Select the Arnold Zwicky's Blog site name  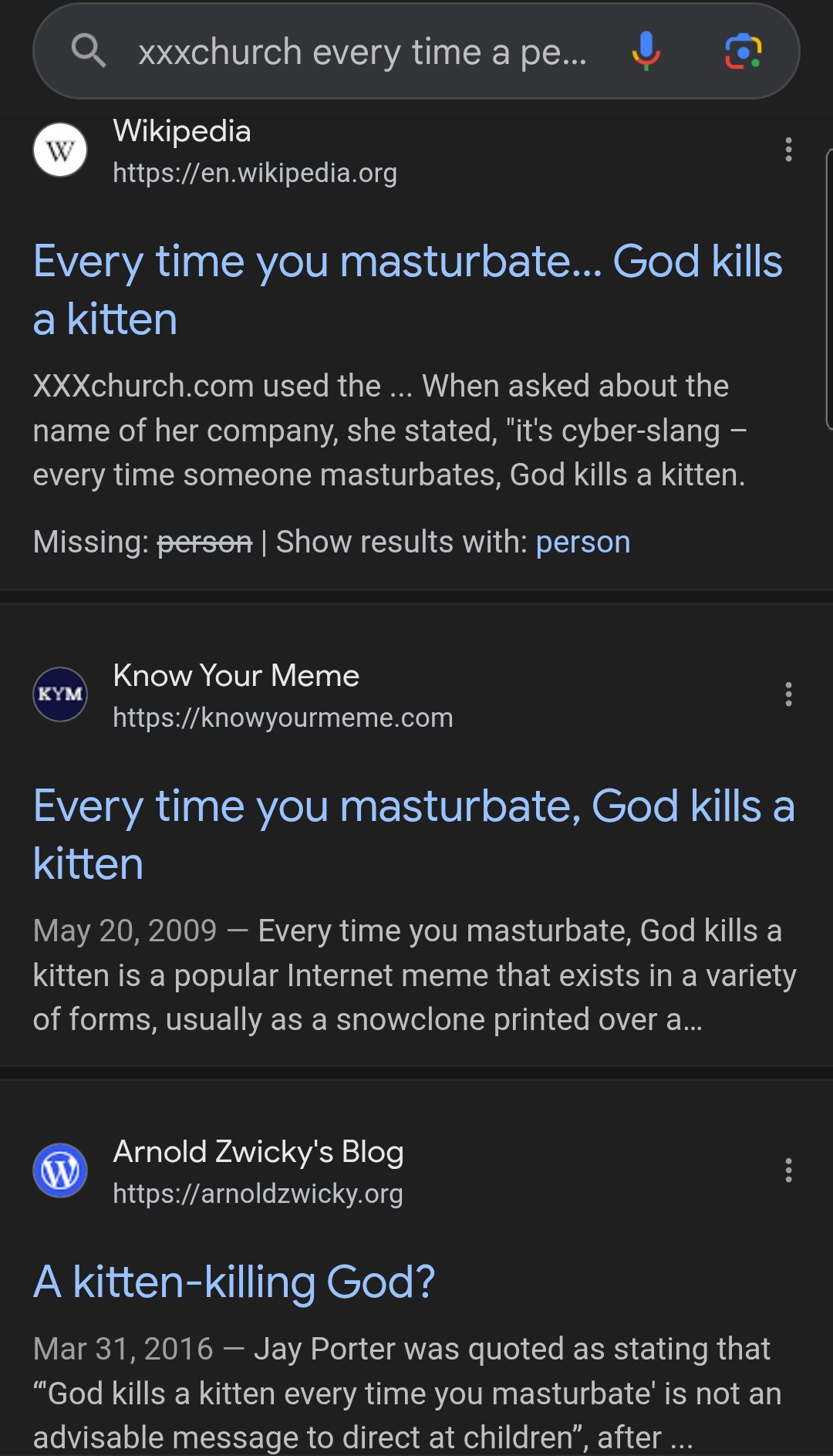(x=258, y=1152)
